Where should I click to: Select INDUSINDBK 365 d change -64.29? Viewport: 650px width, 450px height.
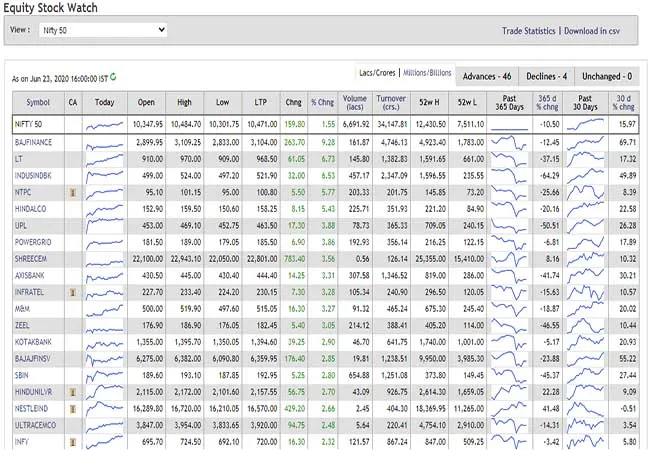tap(550, 175)
